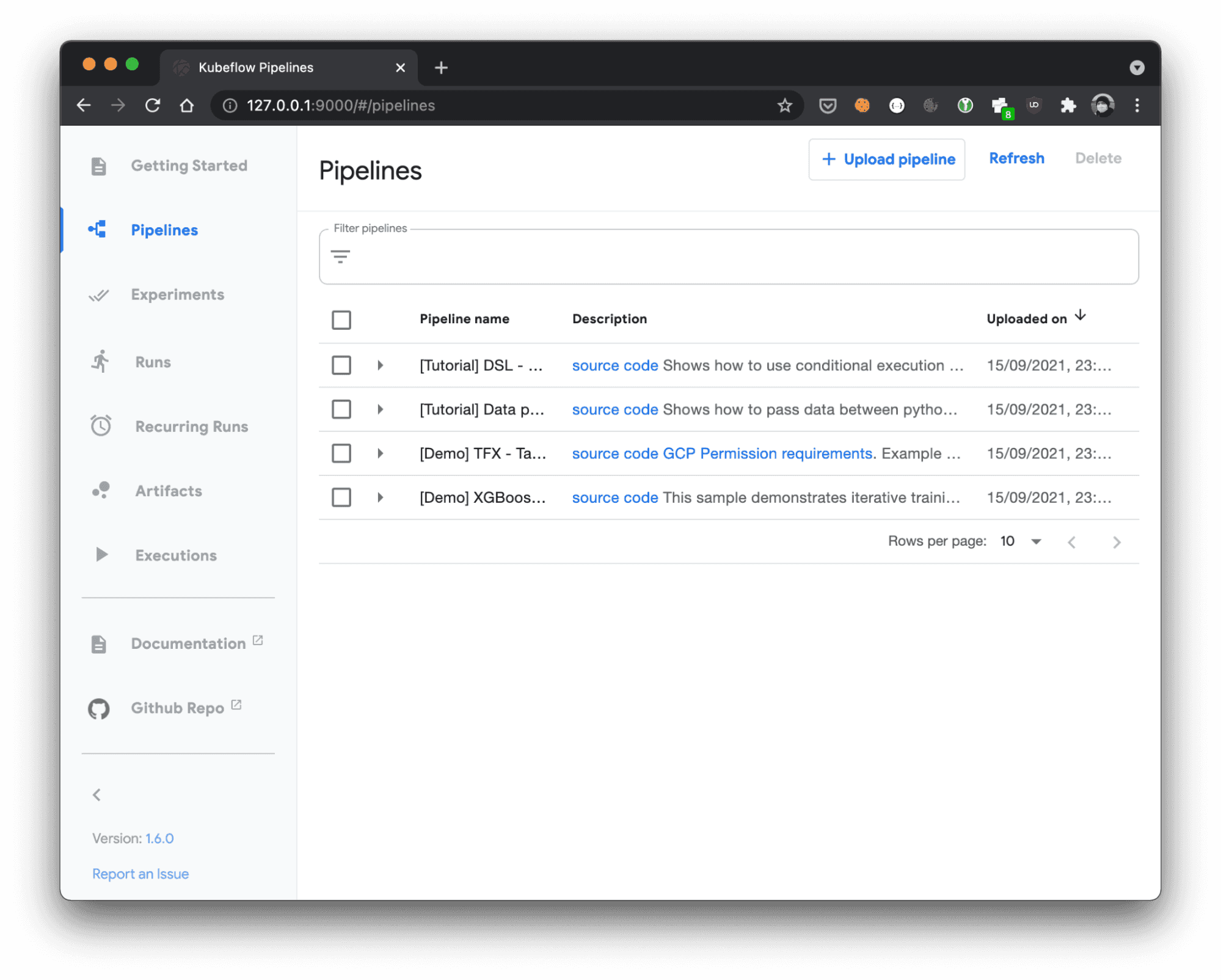The height and width of the screenshot is (980, 1221).
Task: Open the Extensions puzzle icon
Action: [x=1068, y=105]
